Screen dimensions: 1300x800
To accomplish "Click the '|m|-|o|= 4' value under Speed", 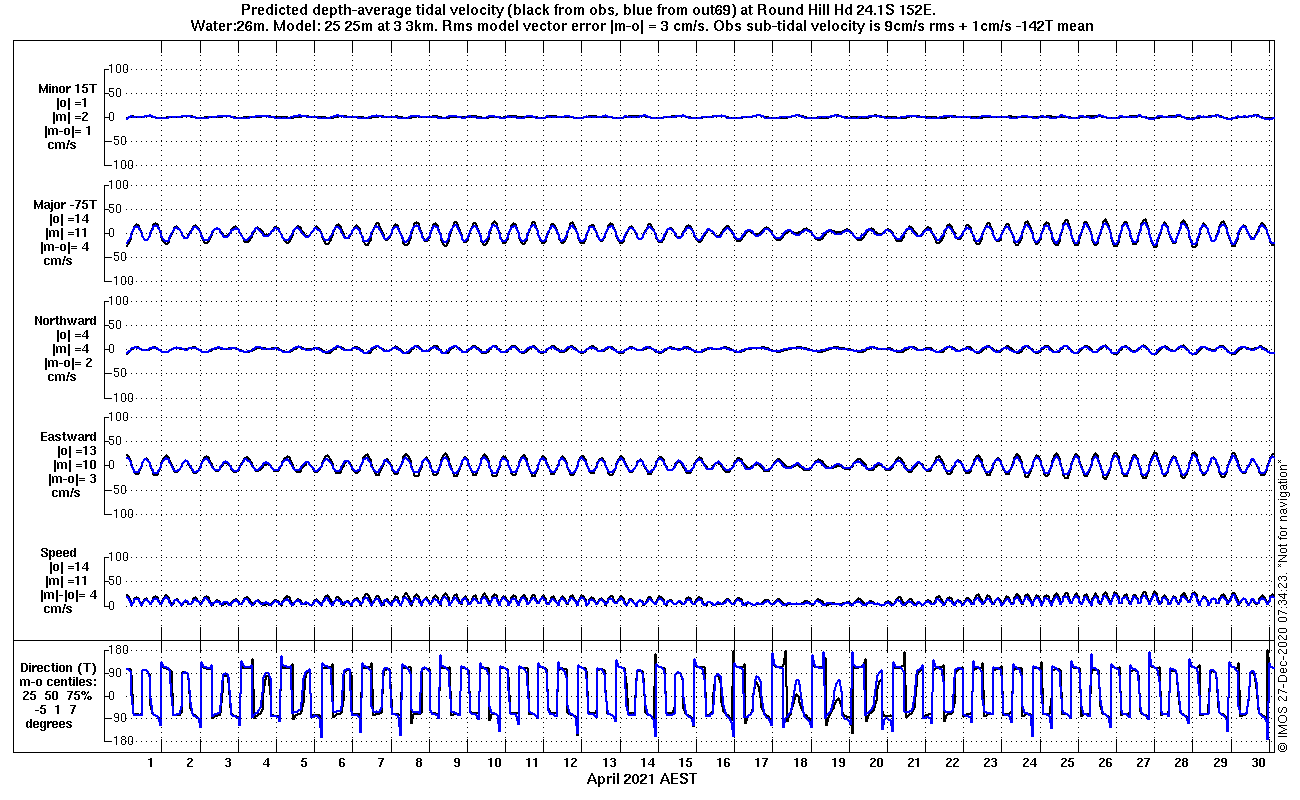I will click(x=69, y=595).
